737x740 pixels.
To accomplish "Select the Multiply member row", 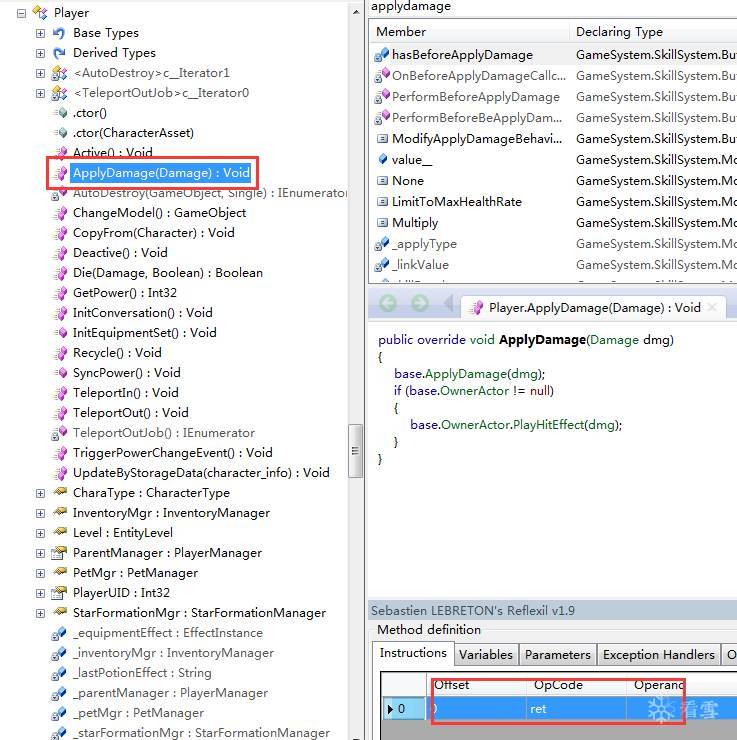I will pyautogui.click(x=553, y=223).
